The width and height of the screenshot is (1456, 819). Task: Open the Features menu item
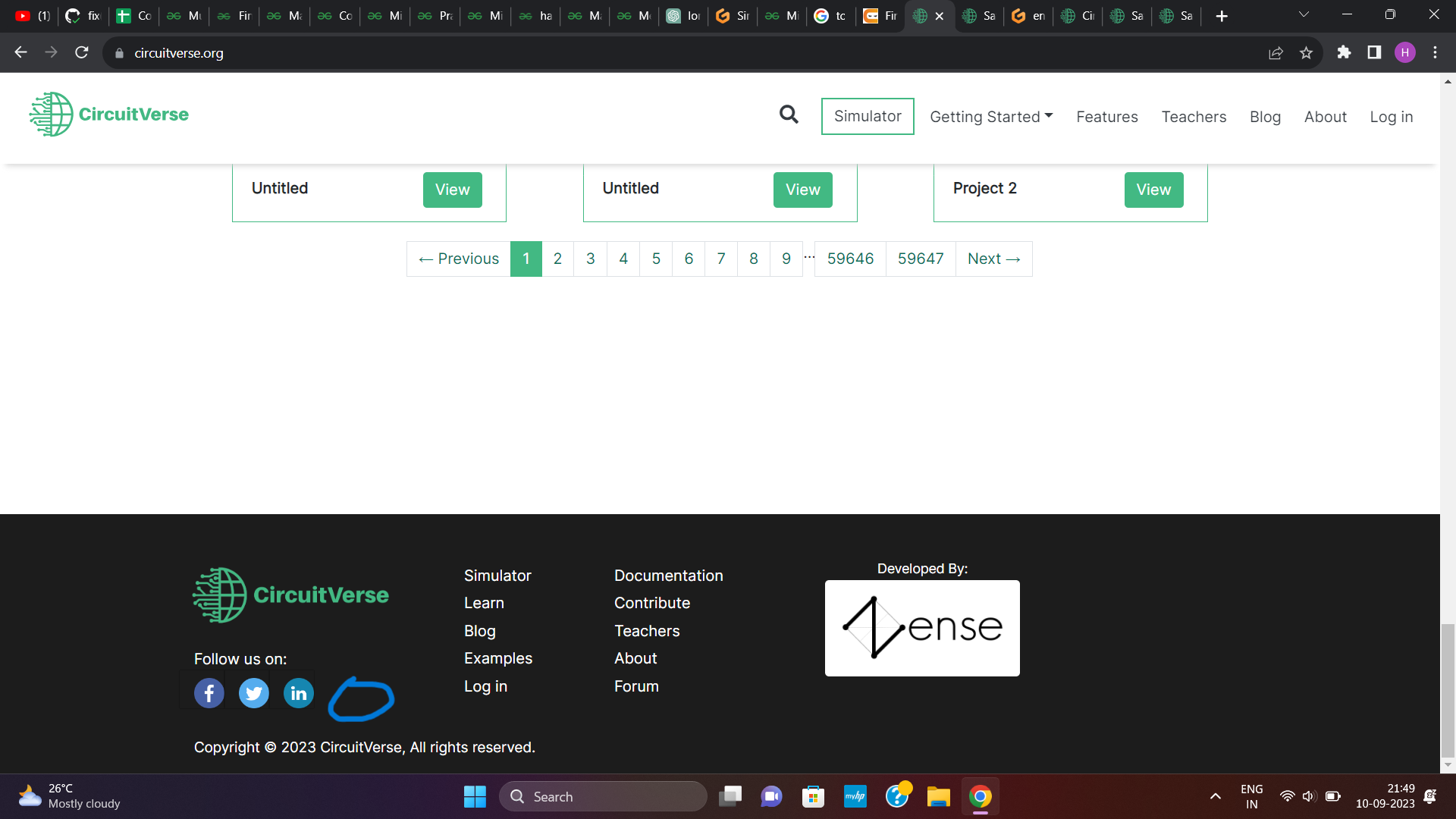click(x=1106, y=117)
